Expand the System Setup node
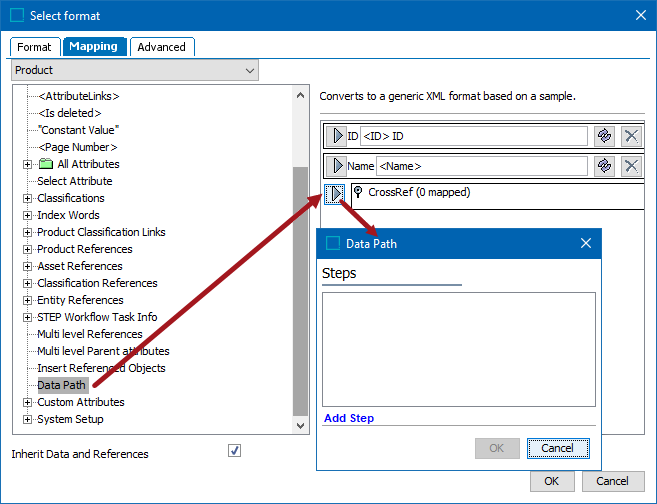 (27, 419)
